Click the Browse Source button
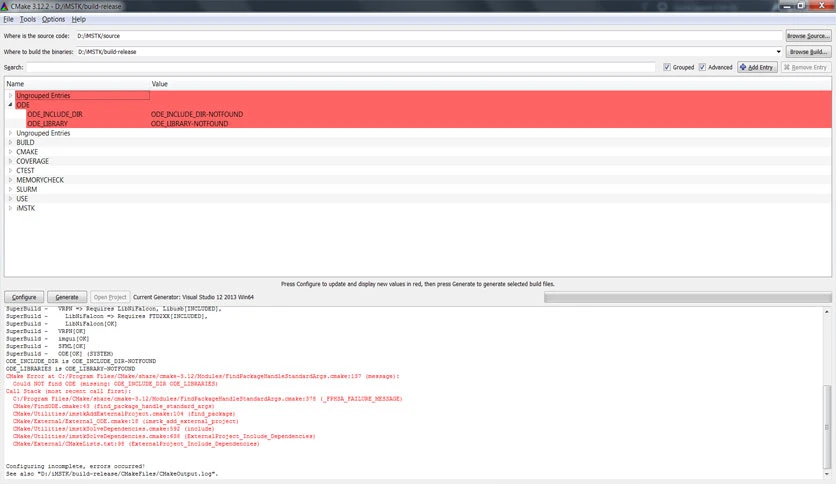Image resolution: width=836 pixels, height=484 pixels. pos(808,36)
